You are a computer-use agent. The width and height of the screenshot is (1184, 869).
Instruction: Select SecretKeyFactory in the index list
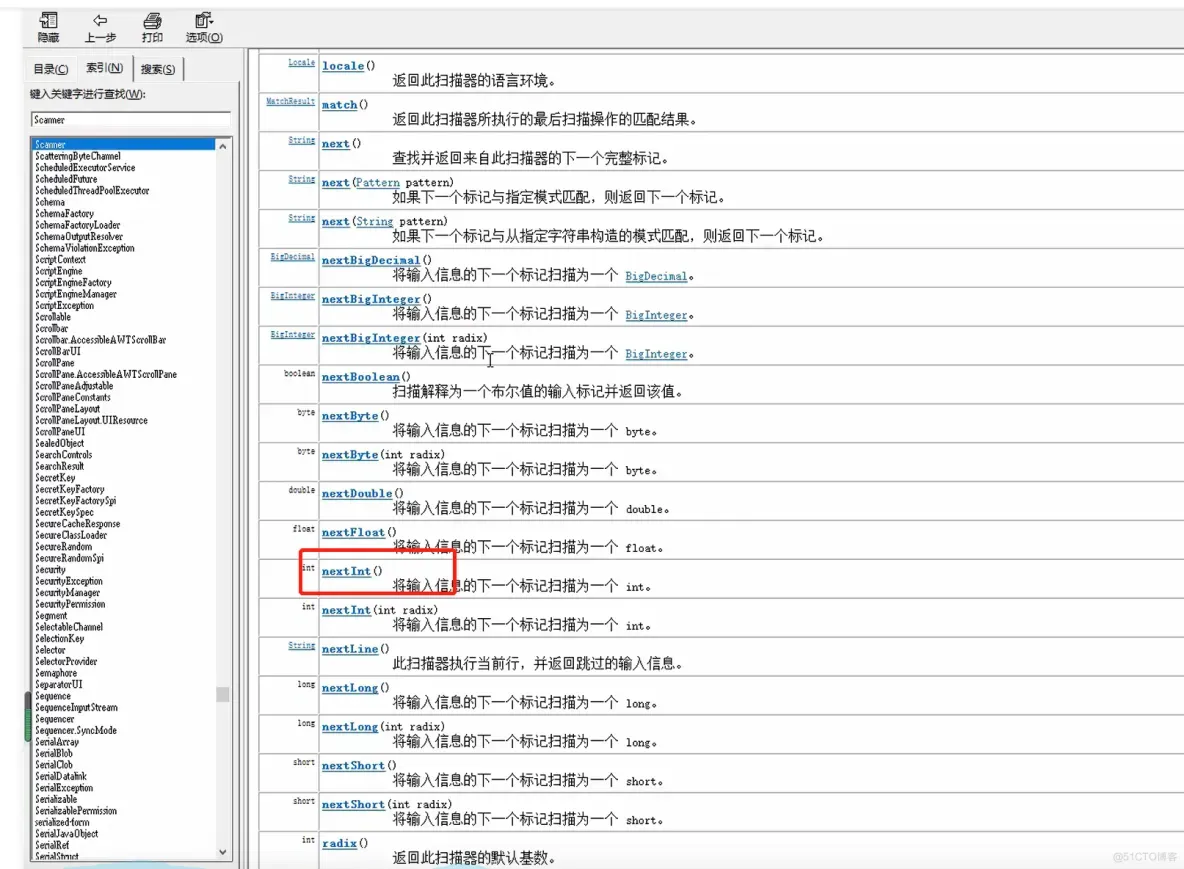[69, 489]
